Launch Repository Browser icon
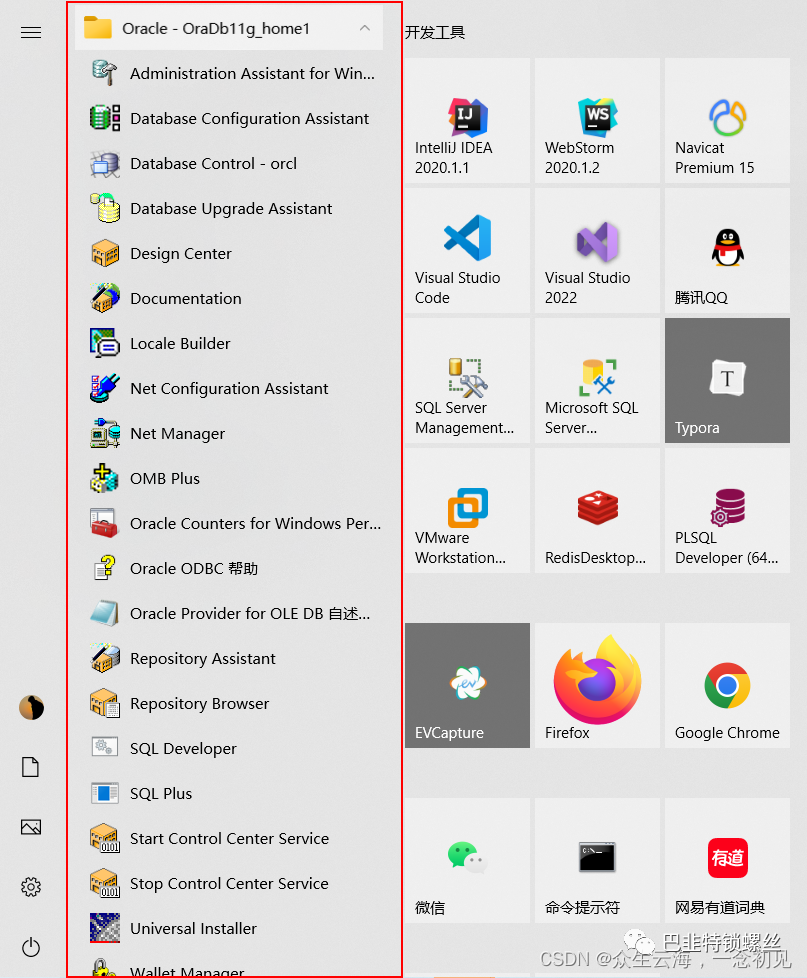807x978 pixels. [105, 703]
